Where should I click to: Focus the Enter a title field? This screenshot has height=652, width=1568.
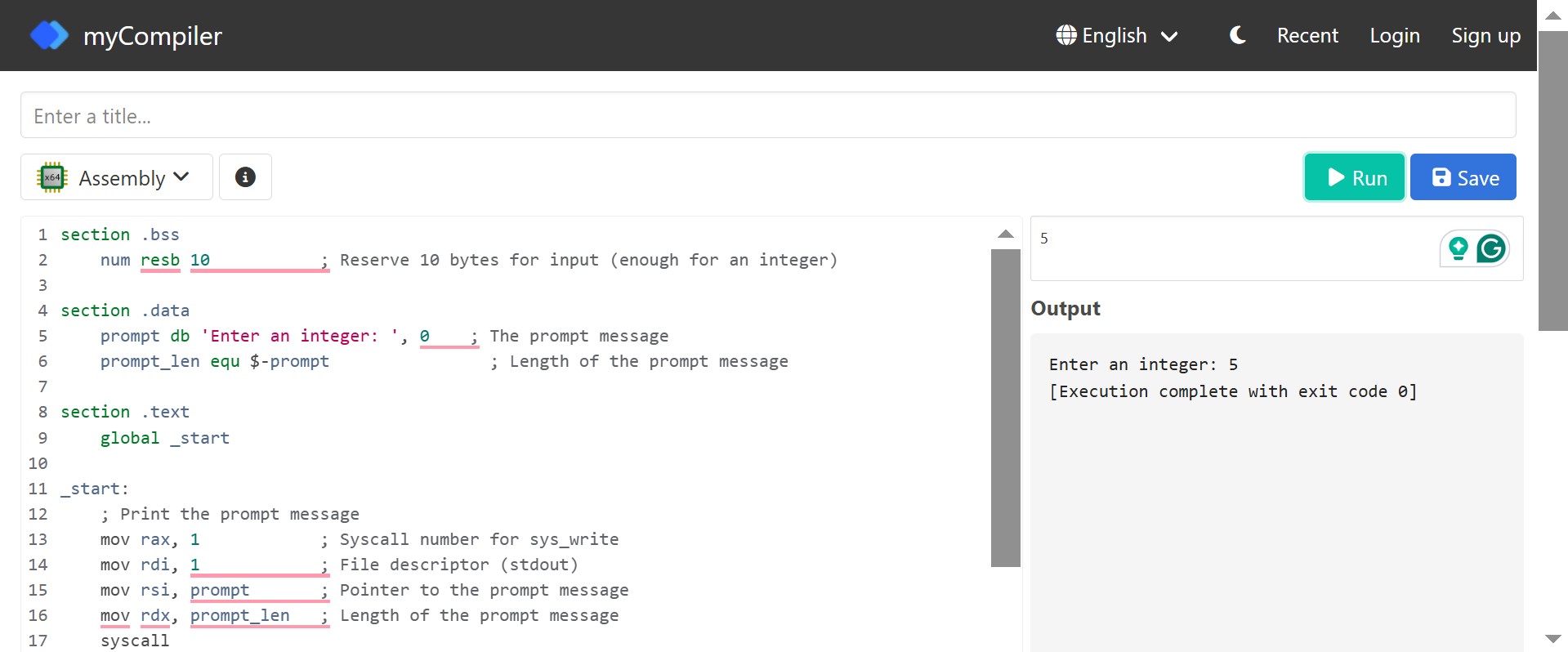click(x=768, y=115)
